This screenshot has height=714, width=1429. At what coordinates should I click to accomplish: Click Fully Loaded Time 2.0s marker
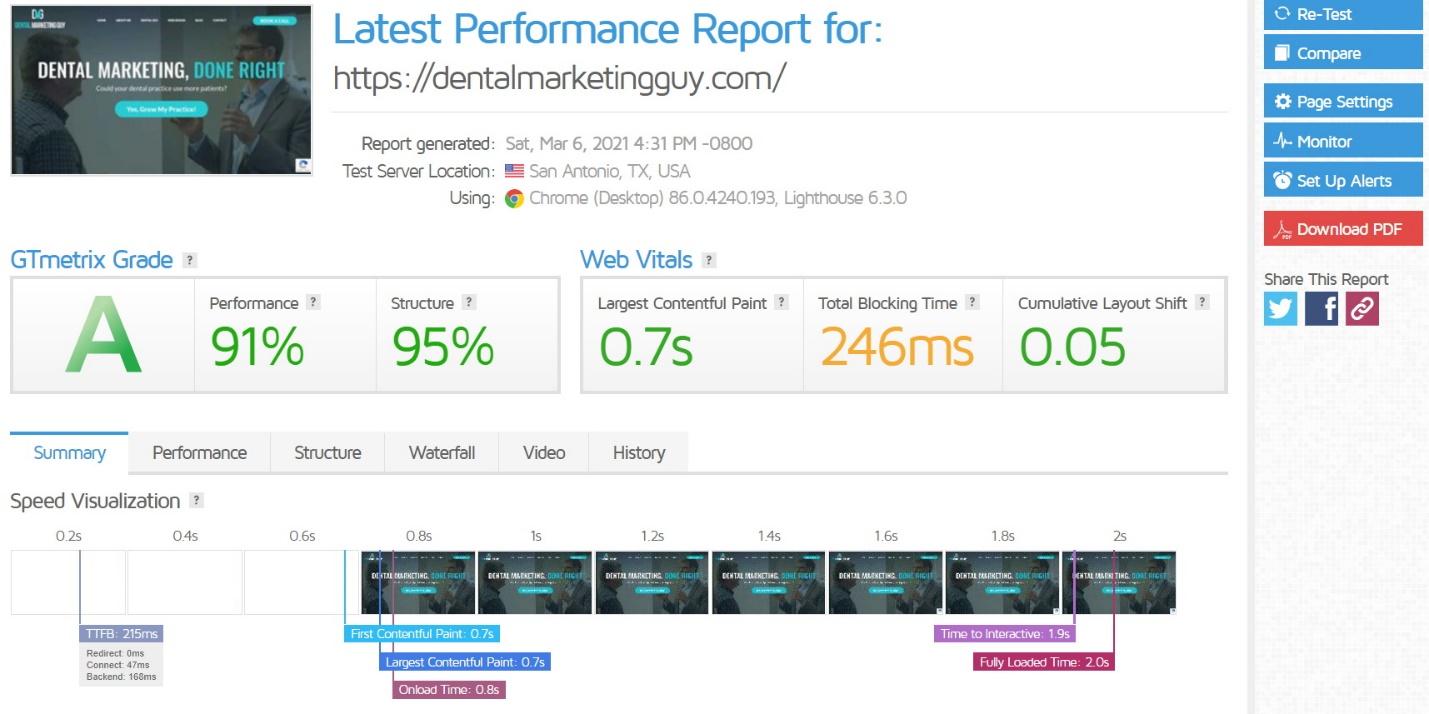[1044, 661]
